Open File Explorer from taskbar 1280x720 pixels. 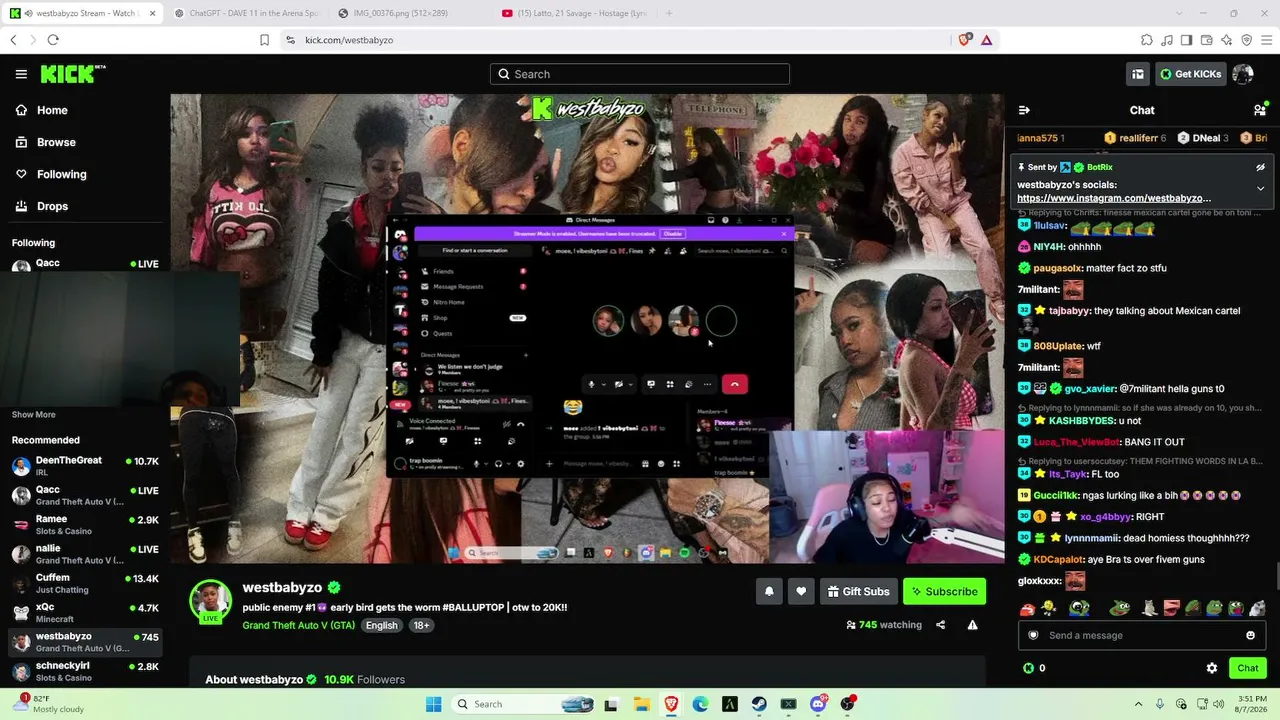point(641,704)
